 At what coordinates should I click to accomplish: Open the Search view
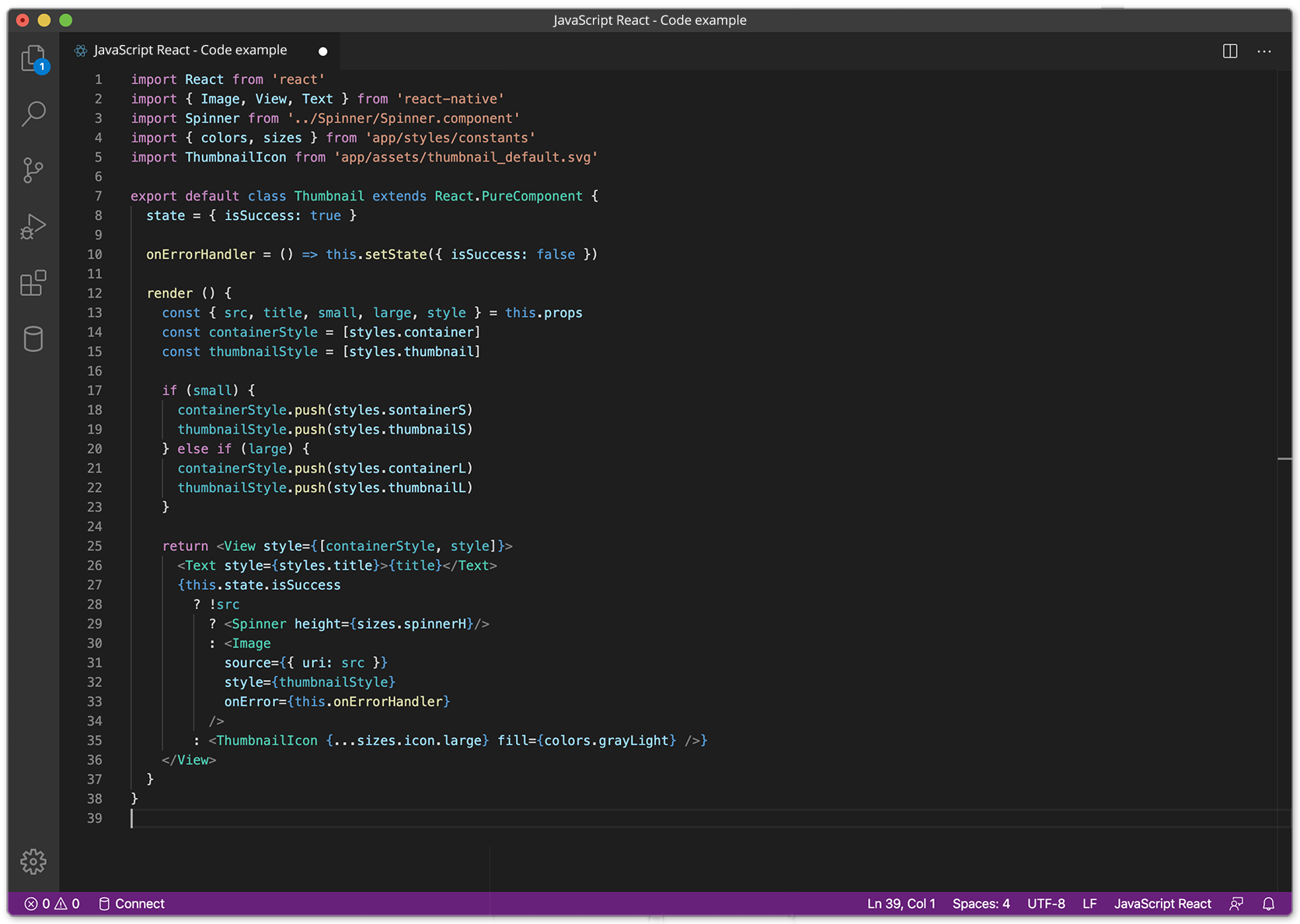point(33,113)
